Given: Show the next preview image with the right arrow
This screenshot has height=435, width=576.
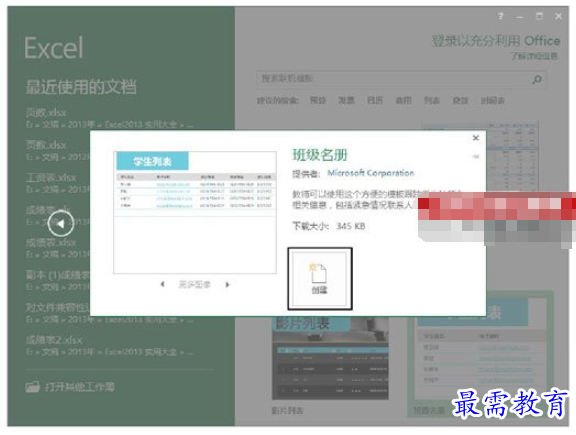Looking at the screenshot, I should 227,284.
